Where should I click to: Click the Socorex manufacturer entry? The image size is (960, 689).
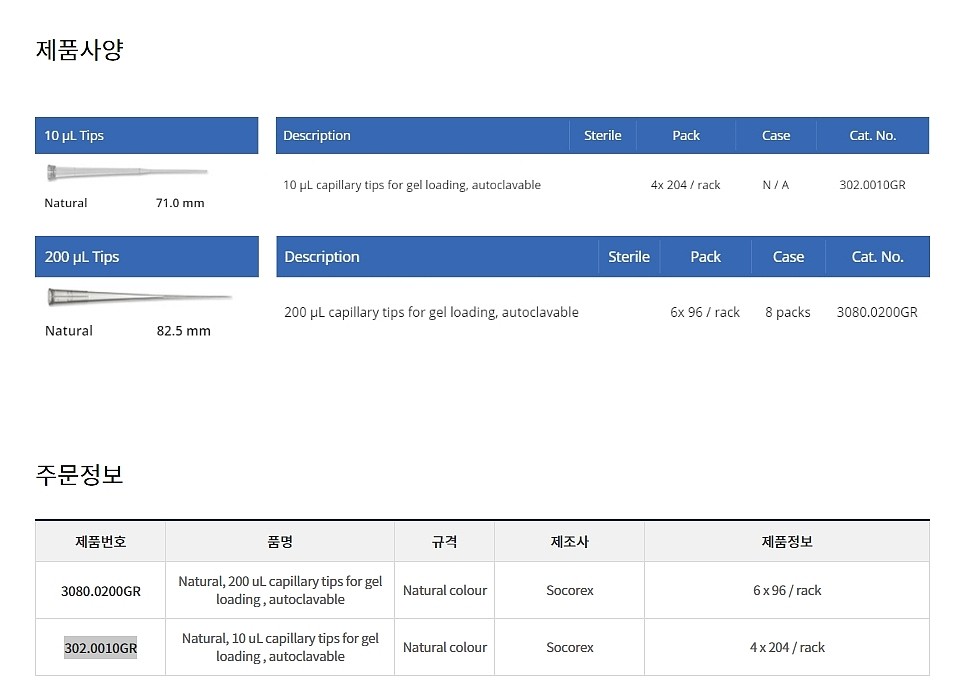point(569,590)
